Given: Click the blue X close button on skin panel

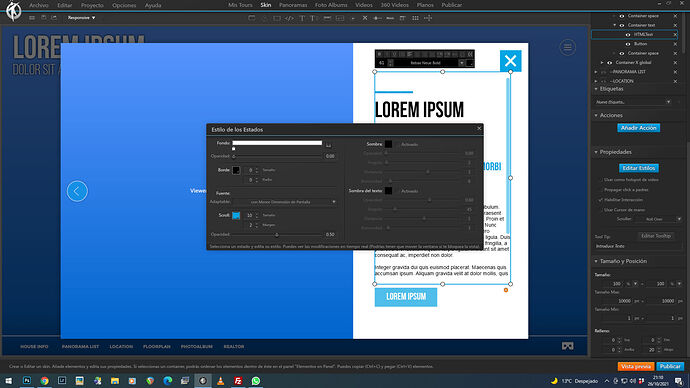Looking at the screenshot, I should pos(510,61).
